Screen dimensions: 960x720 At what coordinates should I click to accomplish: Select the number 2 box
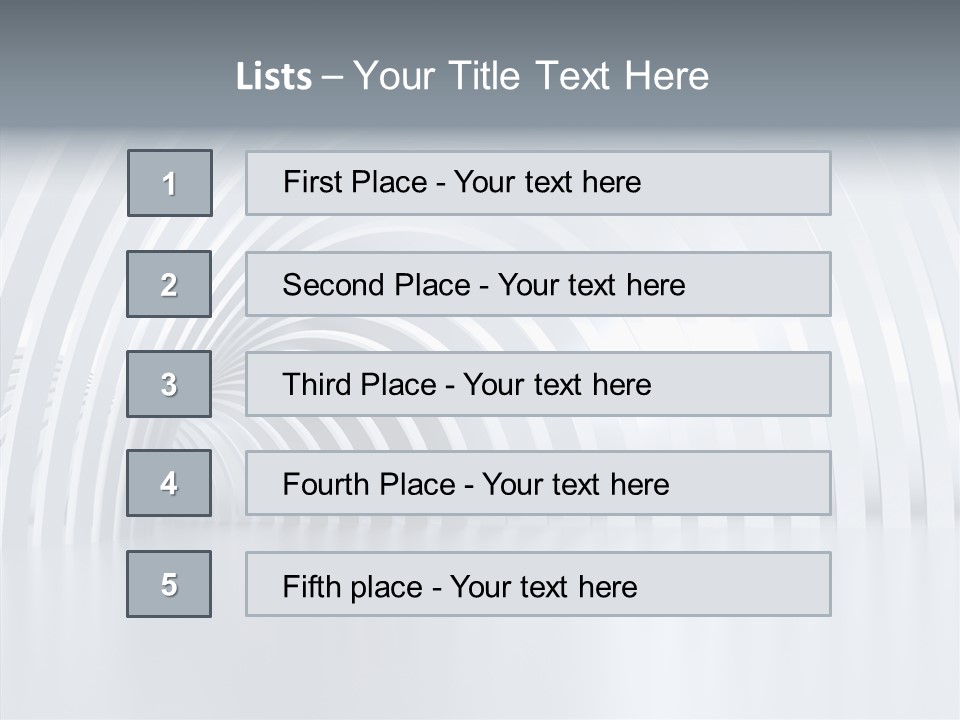click(x=169, y=284)
